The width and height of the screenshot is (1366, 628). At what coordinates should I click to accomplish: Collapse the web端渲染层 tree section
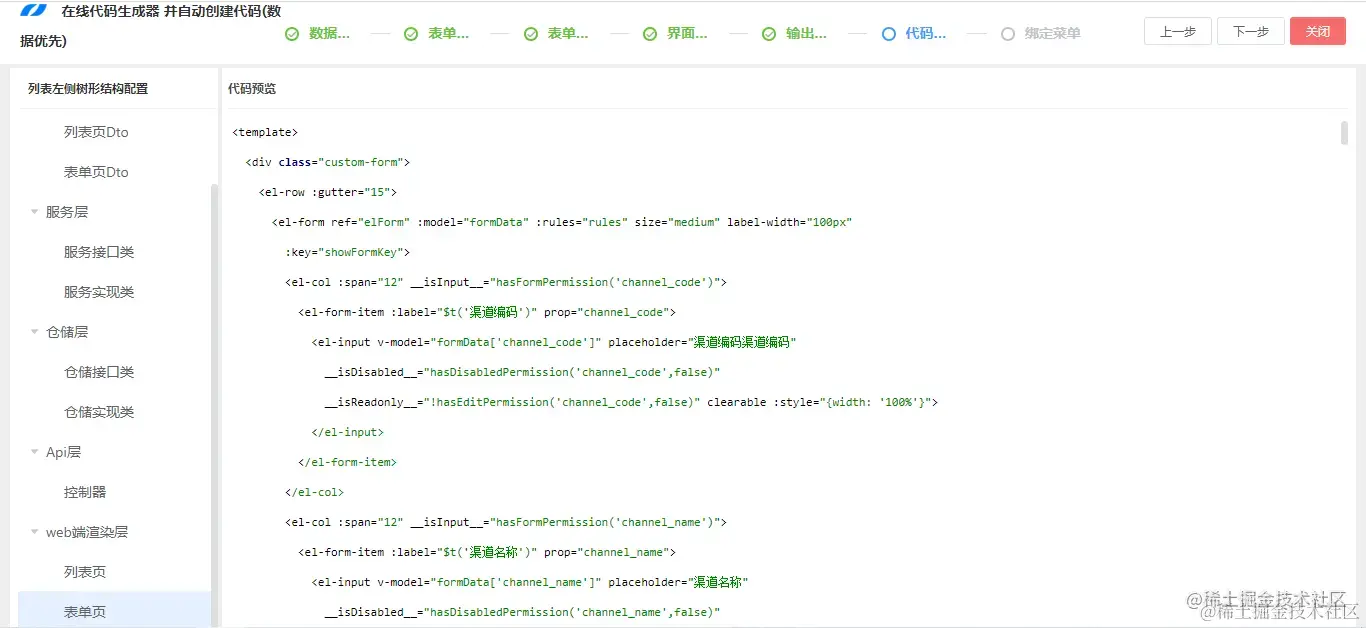coord(34,531)
